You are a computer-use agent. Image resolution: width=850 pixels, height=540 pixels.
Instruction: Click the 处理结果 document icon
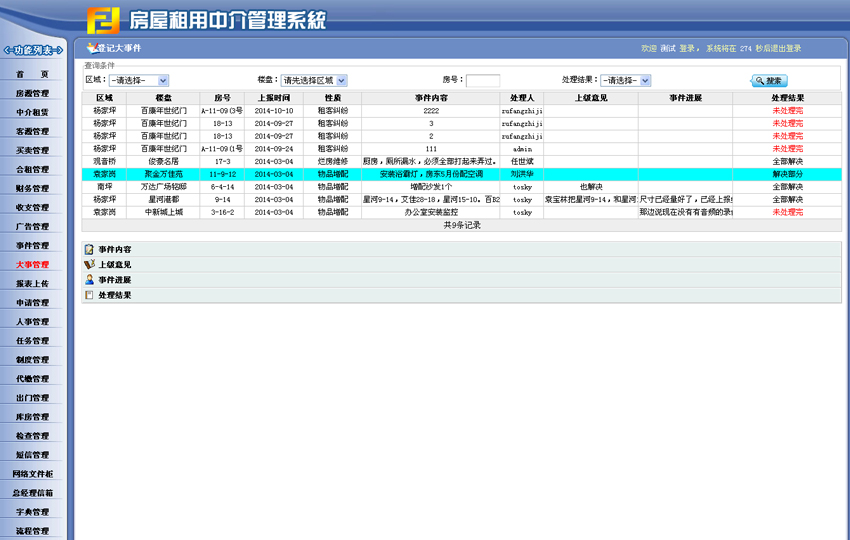[x=89, y=296]
